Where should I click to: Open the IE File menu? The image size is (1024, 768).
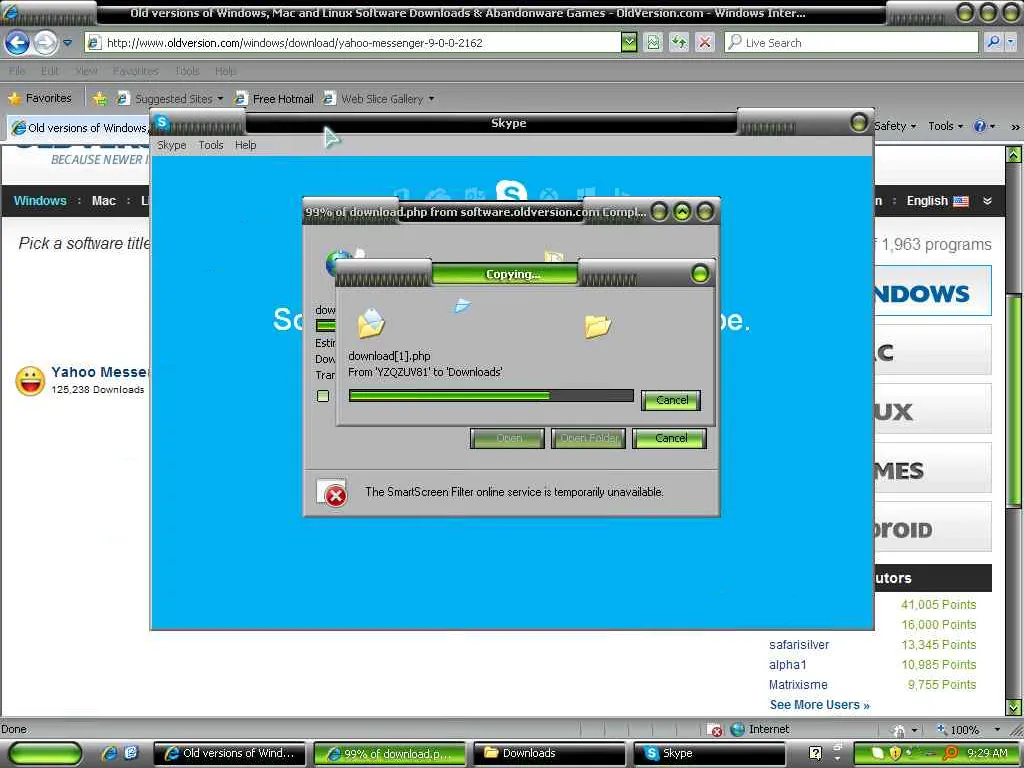tap(18, 71)
